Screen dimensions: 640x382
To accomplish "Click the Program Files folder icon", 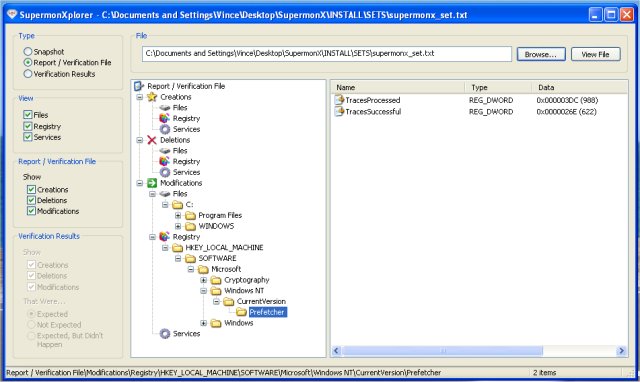I will tap(191, 215).
